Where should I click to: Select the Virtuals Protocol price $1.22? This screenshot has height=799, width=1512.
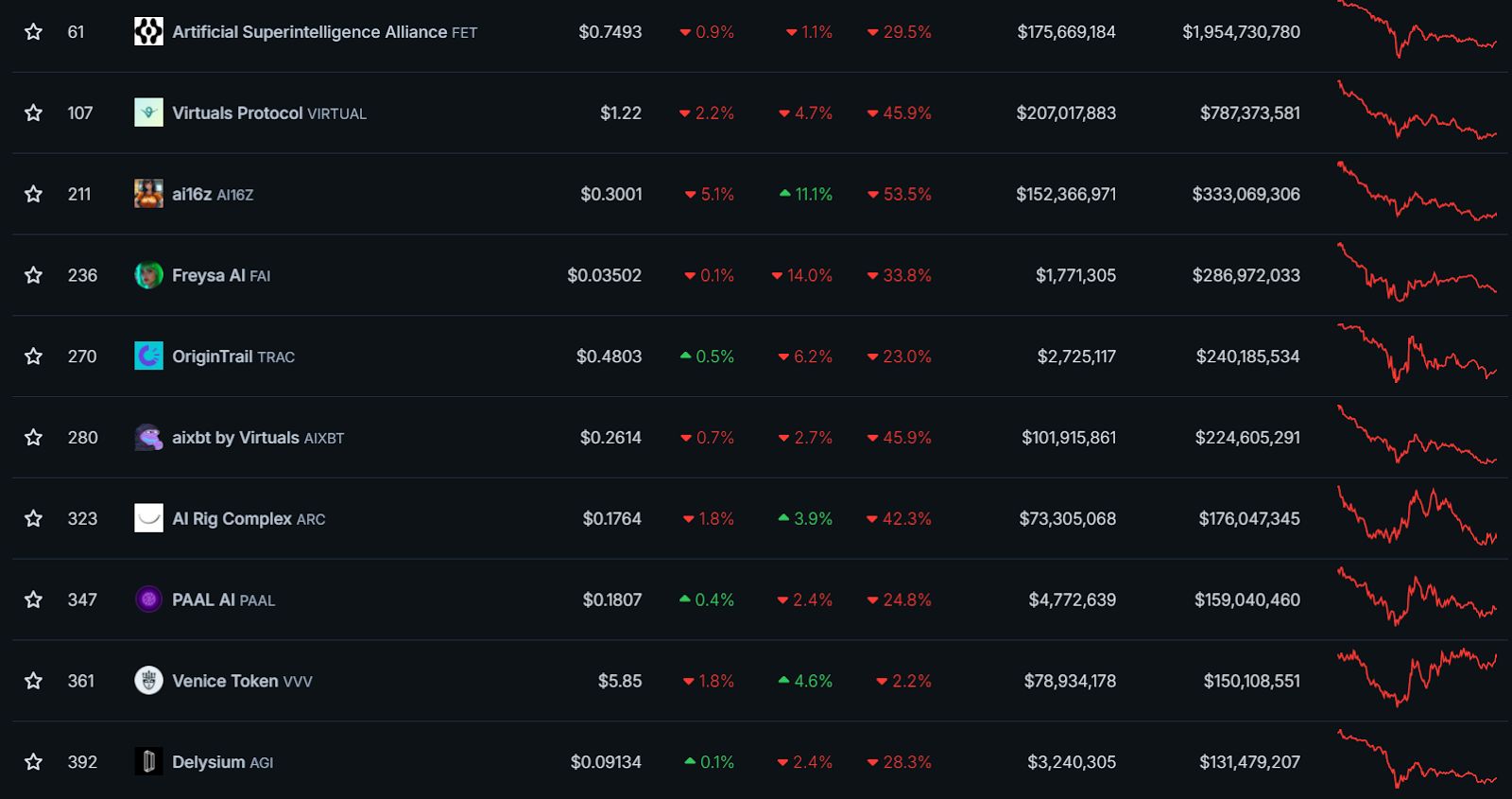pyautogui.click(x=621, y=113)
